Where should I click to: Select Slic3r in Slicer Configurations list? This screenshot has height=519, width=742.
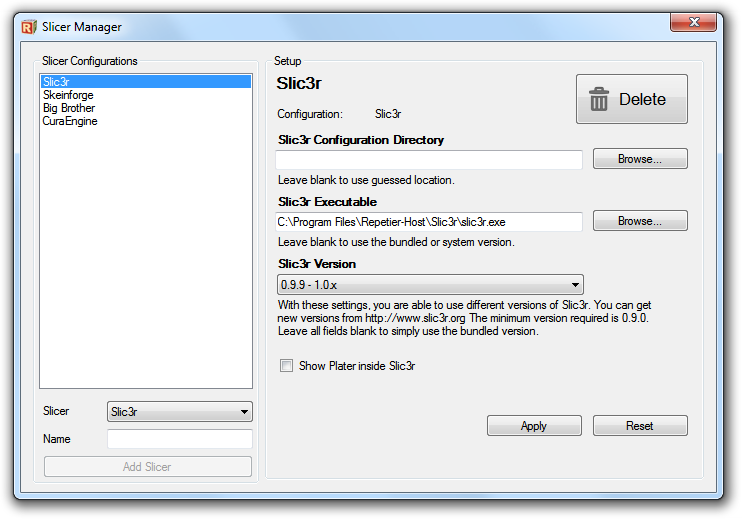click(x=56, y=82)
